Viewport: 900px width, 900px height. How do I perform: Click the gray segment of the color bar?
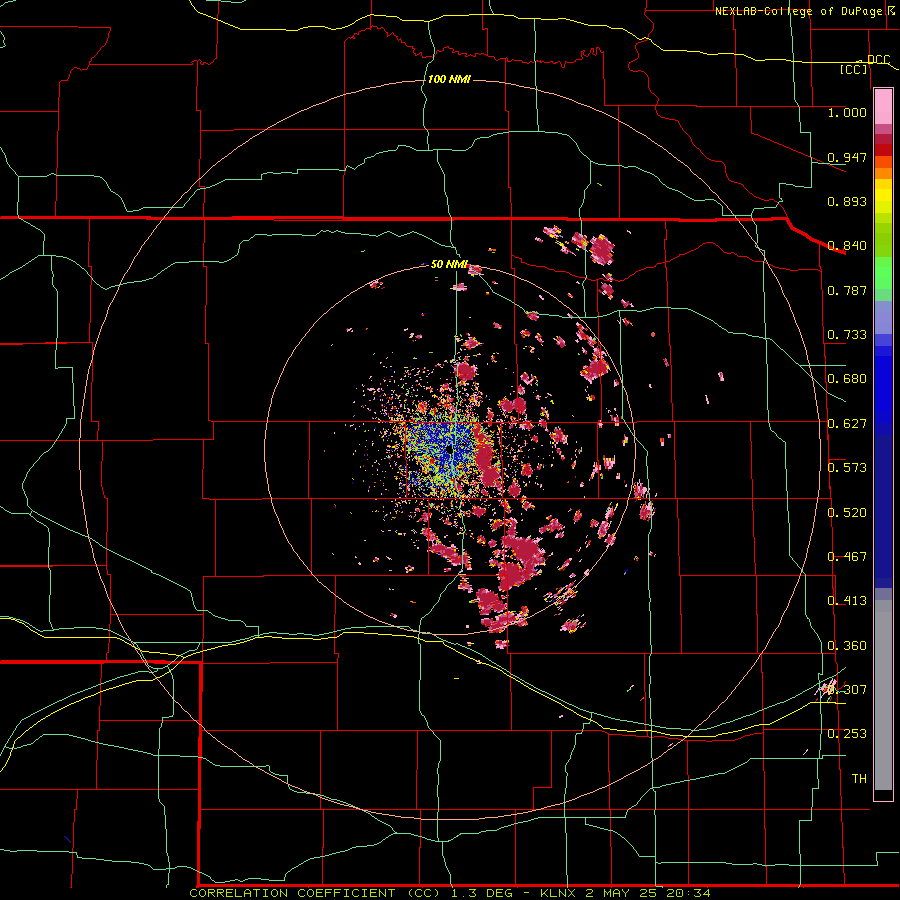point(883,695)
